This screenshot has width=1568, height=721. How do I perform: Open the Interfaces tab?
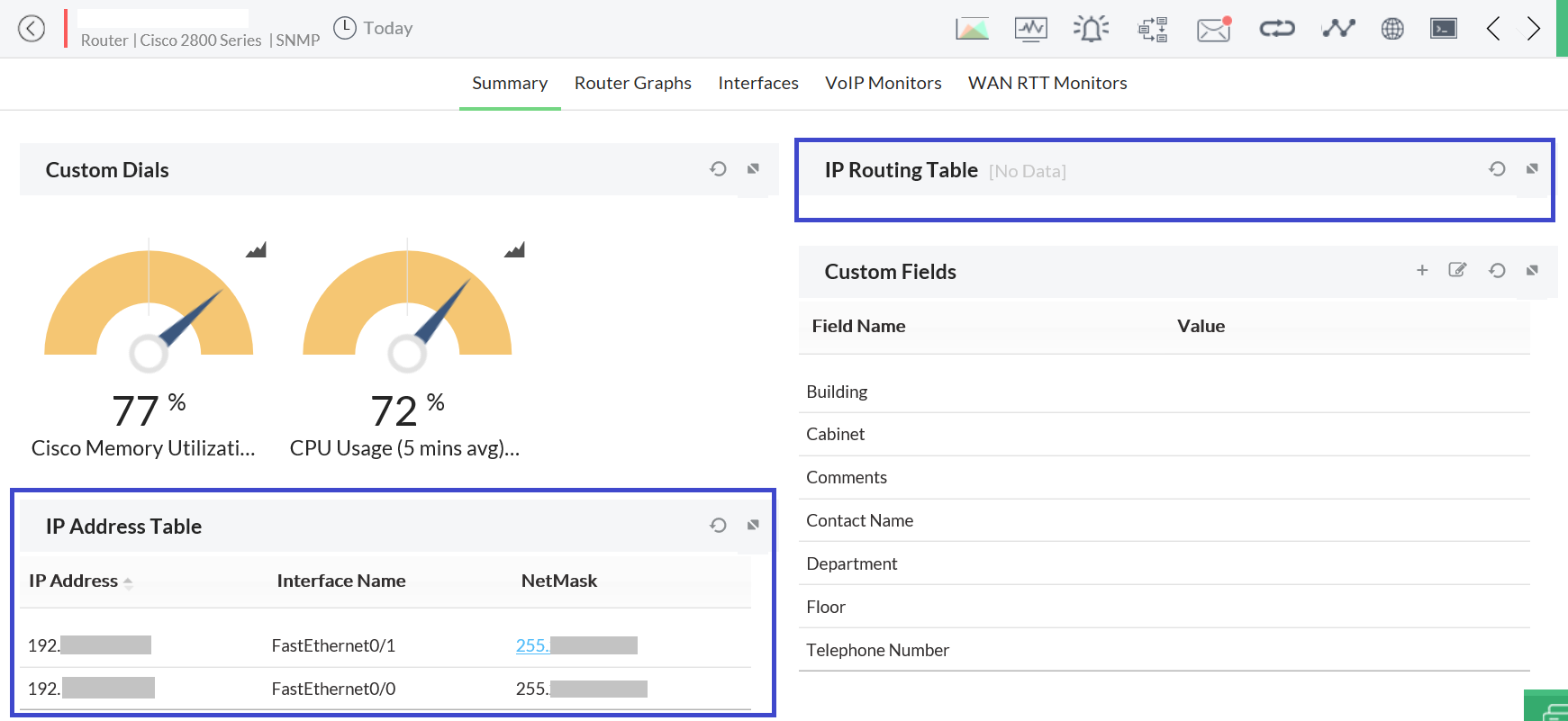tap(757, 83)
